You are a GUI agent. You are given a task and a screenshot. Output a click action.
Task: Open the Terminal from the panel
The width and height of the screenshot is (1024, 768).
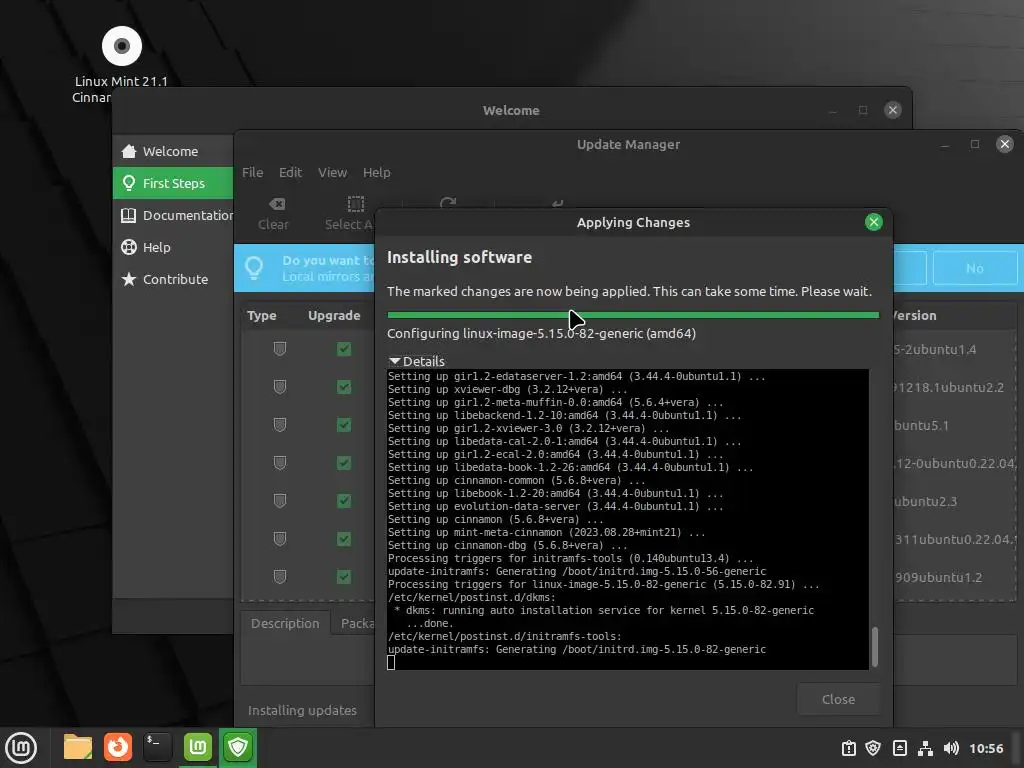click(158, 747)
